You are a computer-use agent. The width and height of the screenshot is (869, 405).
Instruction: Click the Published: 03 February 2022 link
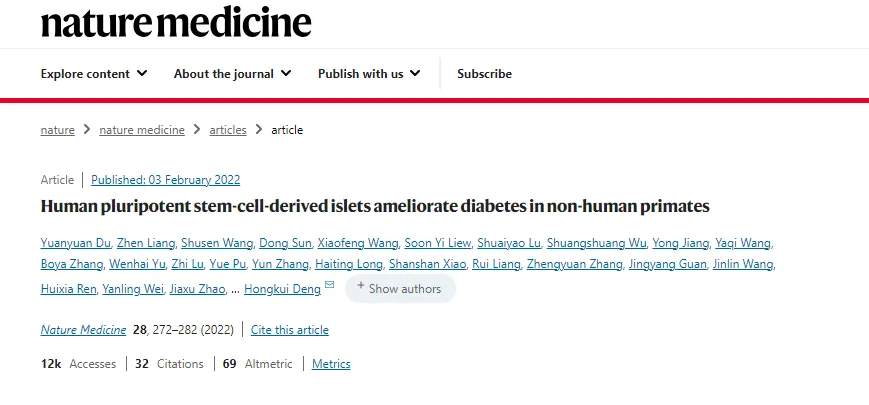165,180
